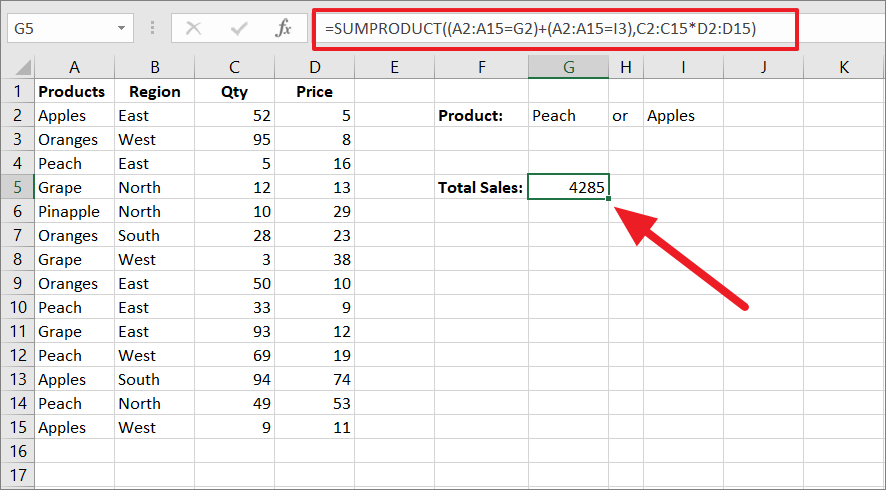Click the Product: label cell
886x490 pixels.
pos(481,115)
